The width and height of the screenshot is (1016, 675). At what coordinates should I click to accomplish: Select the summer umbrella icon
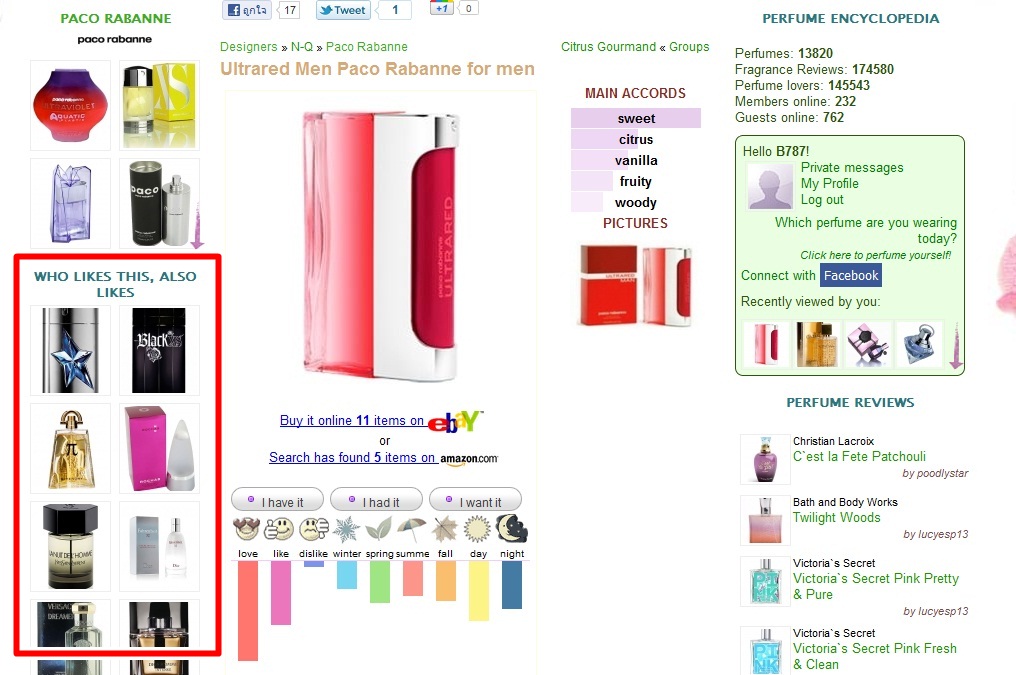coord(412,529)
